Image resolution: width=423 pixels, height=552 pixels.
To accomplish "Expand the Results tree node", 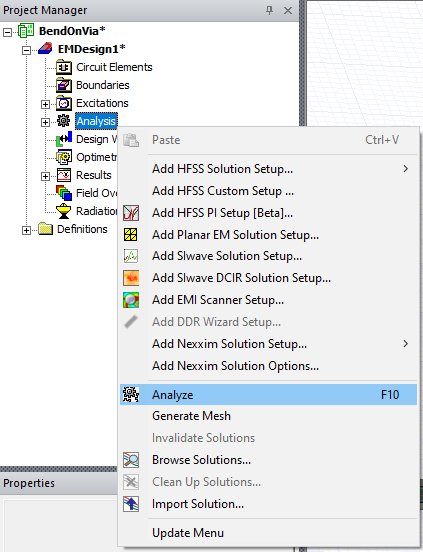I will pos(45,176).
